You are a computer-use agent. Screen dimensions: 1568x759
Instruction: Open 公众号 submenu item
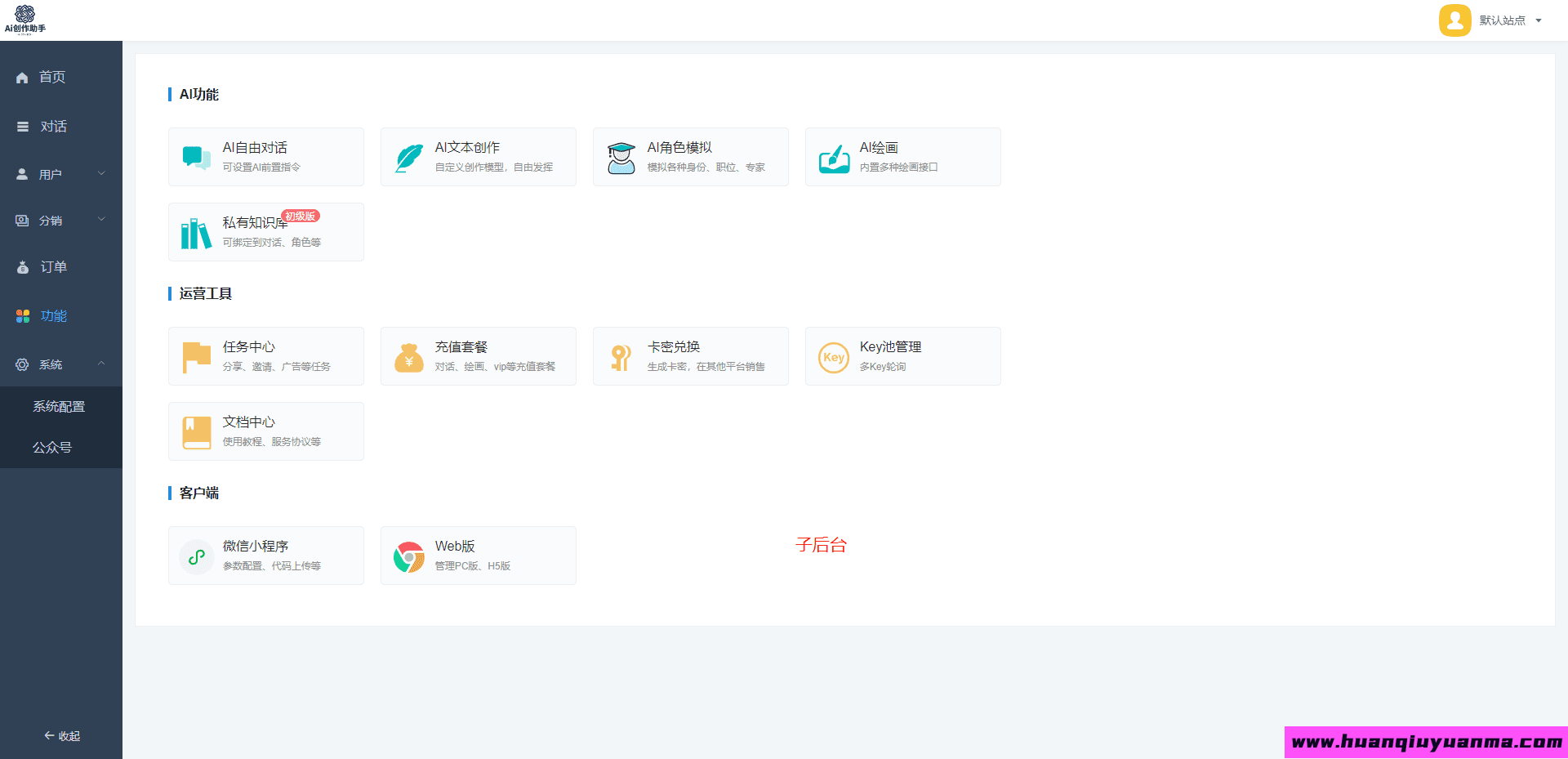(52, 447)
